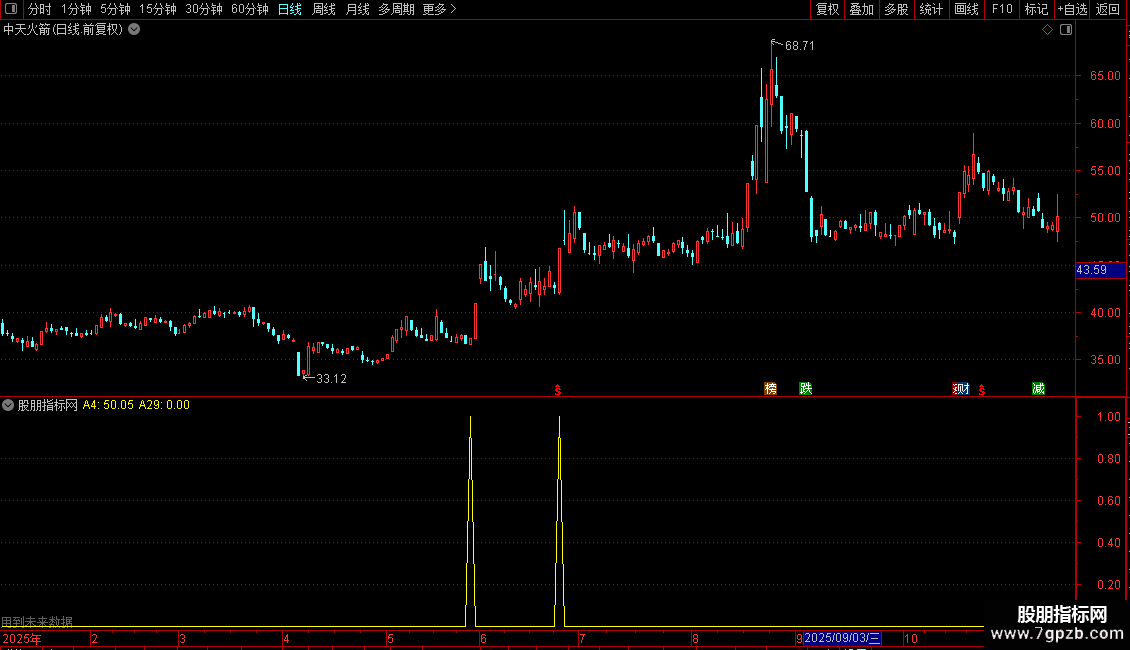Image resolution: width=1130 pixels, height=650 pixels.
Task: Switch to 月线 monthly chart
Action: 357,9
